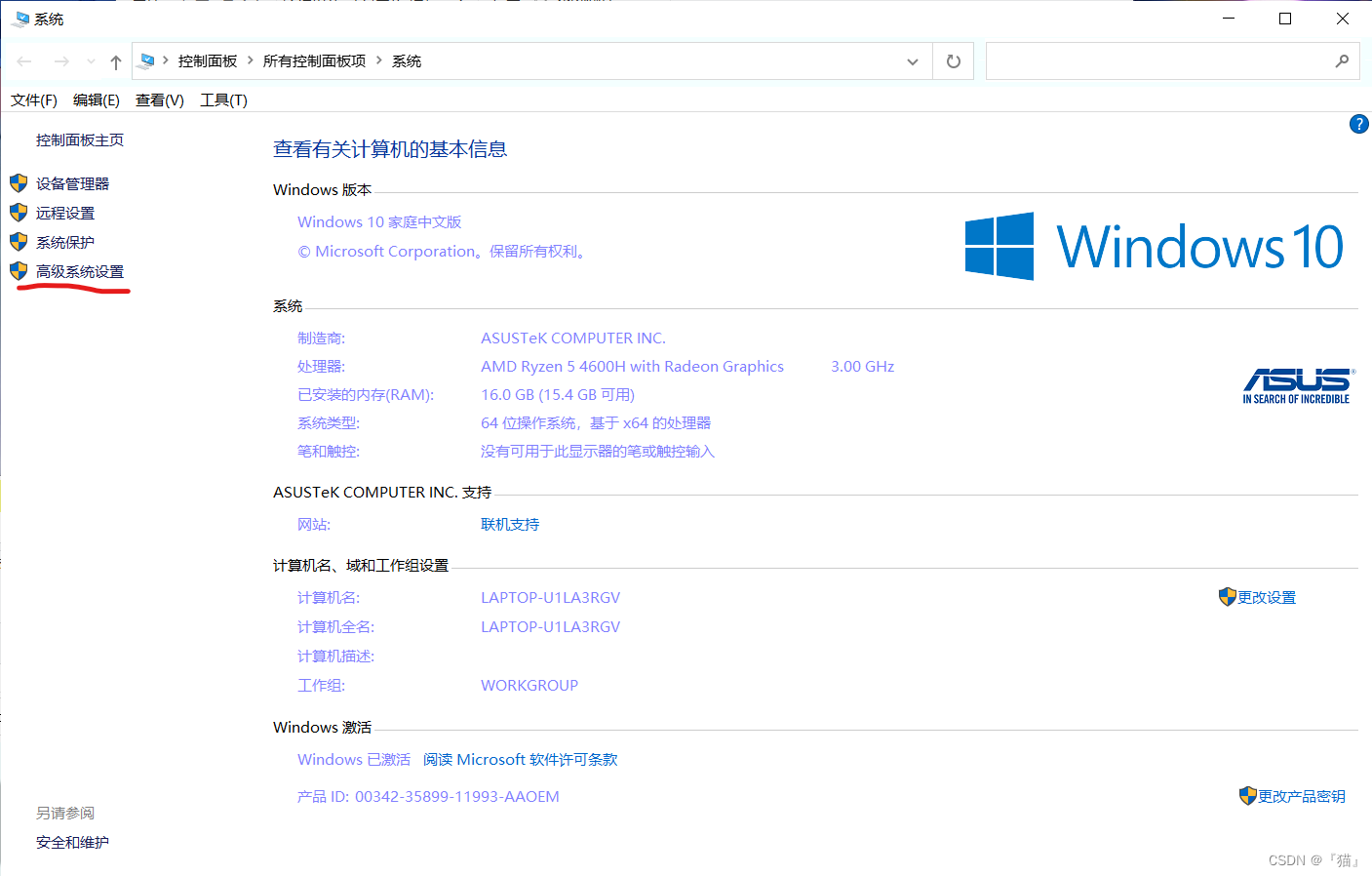This screenshot has width=1372, height=876.
Task: Go up one level with the up arrow
Action: [x=116, y=61]
